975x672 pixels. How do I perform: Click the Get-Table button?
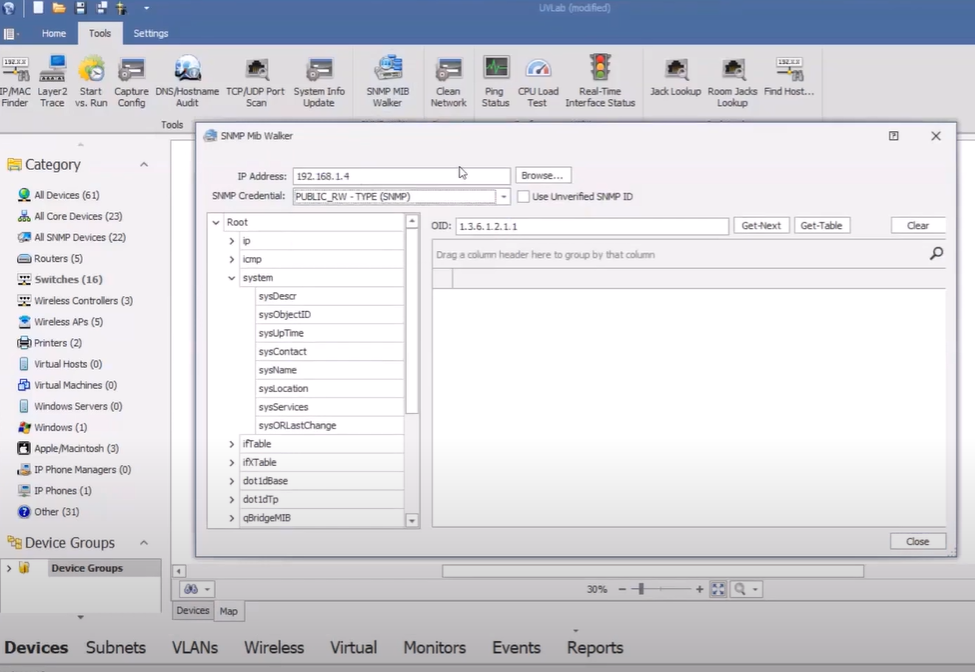[821, 226]
